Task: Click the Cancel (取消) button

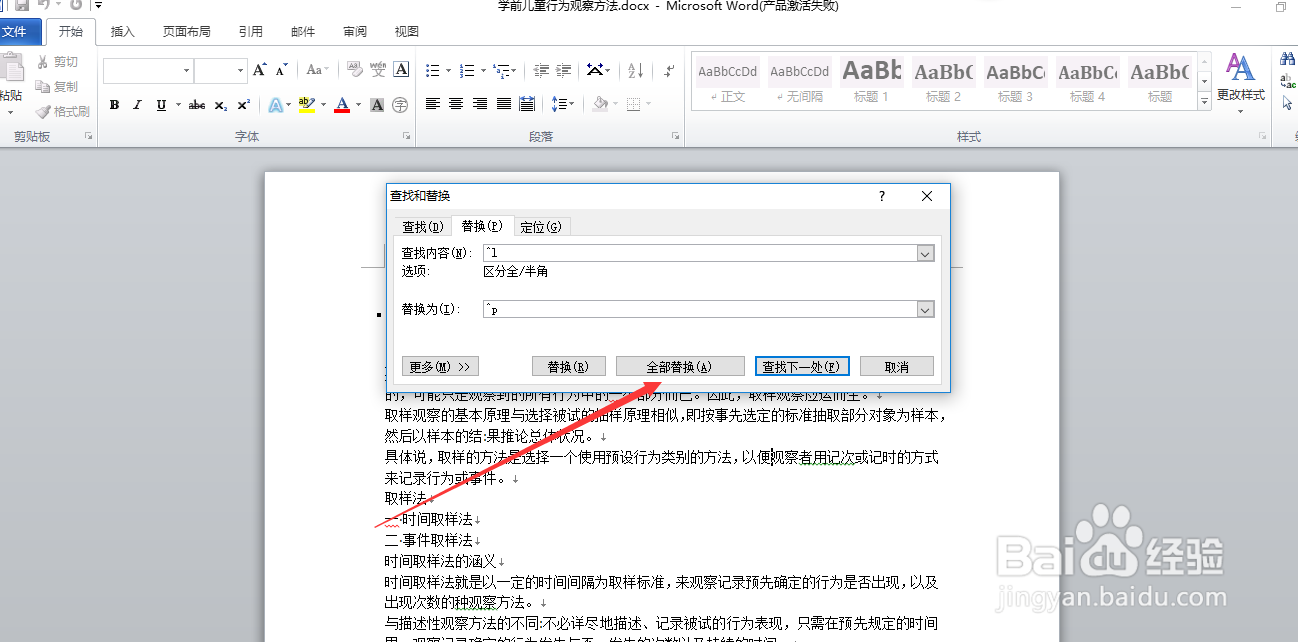Action: point(897,367)
